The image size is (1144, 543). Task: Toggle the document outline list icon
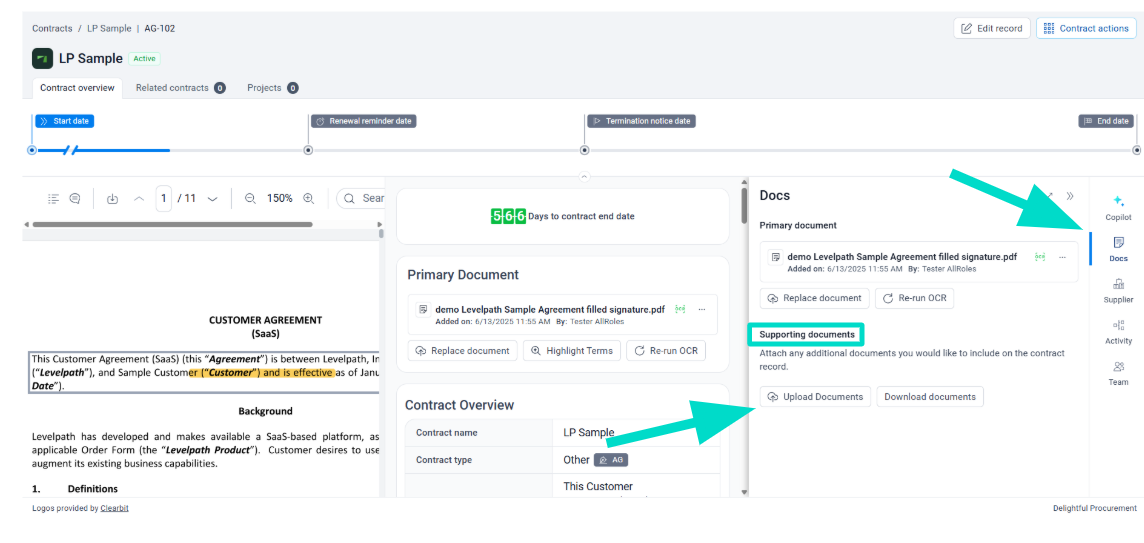point(54,199)
